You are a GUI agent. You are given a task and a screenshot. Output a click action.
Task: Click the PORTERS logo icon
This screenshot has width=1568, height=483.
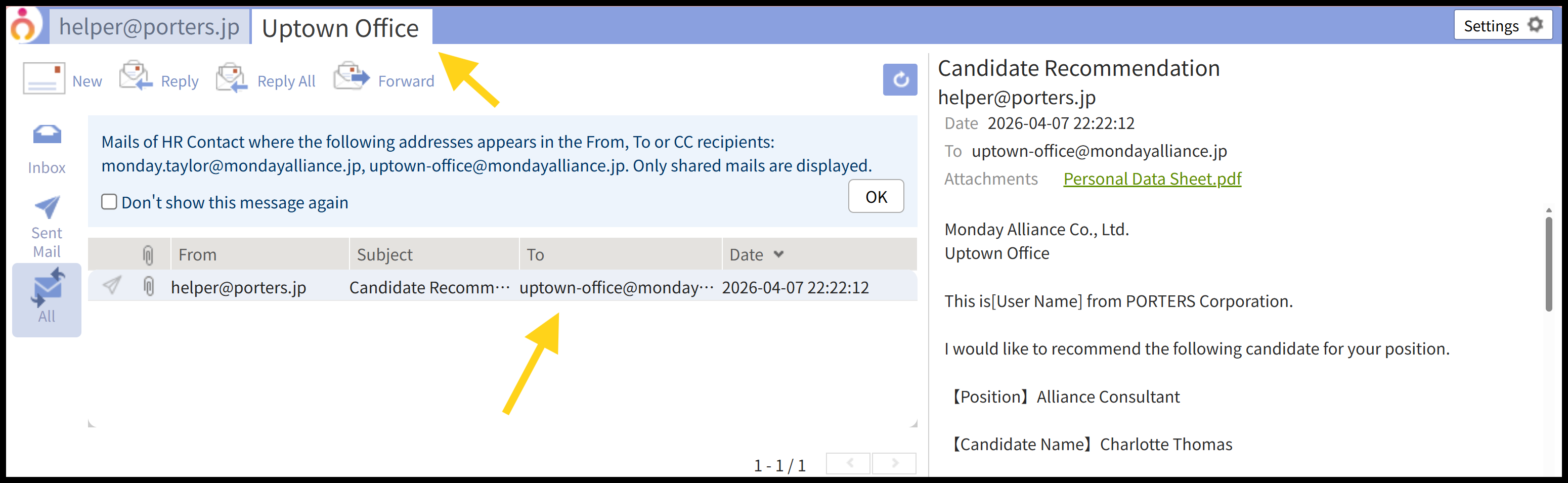24,25
